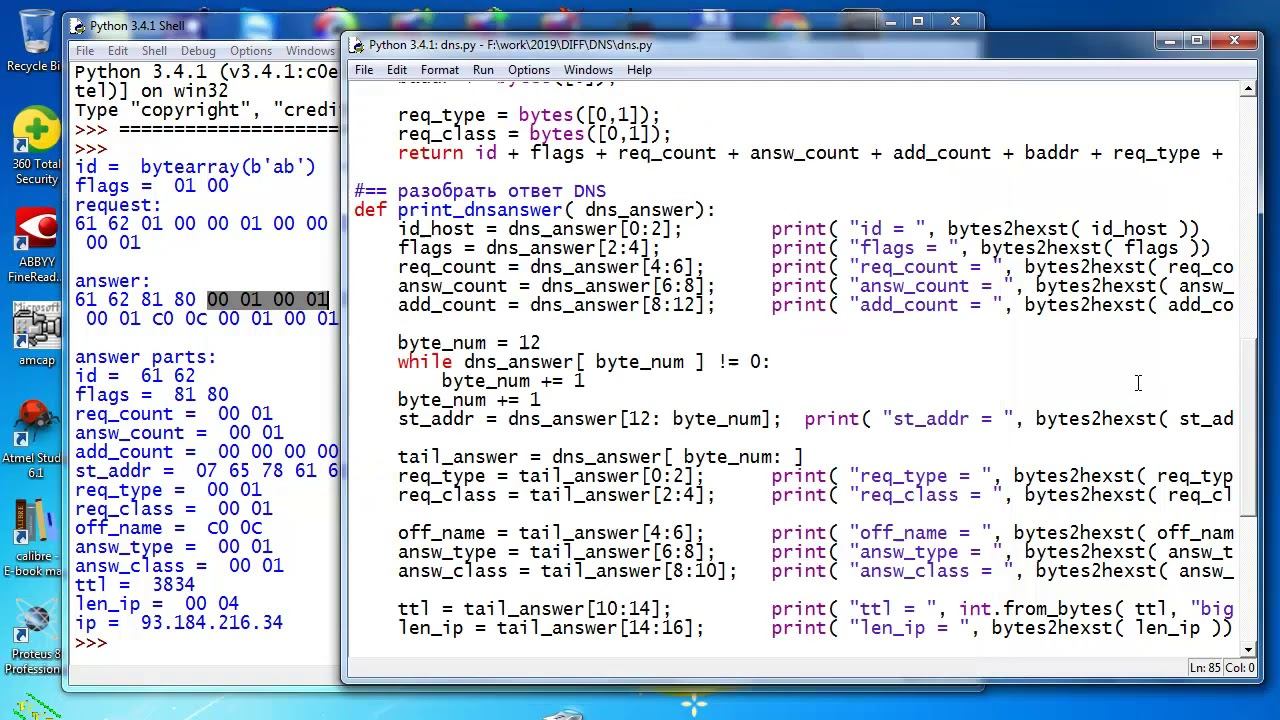Click 'id = bytearray(b'ab')' shell line
Image resolution: width=1280 pixels, height=720 pixels.
point(195,167)
